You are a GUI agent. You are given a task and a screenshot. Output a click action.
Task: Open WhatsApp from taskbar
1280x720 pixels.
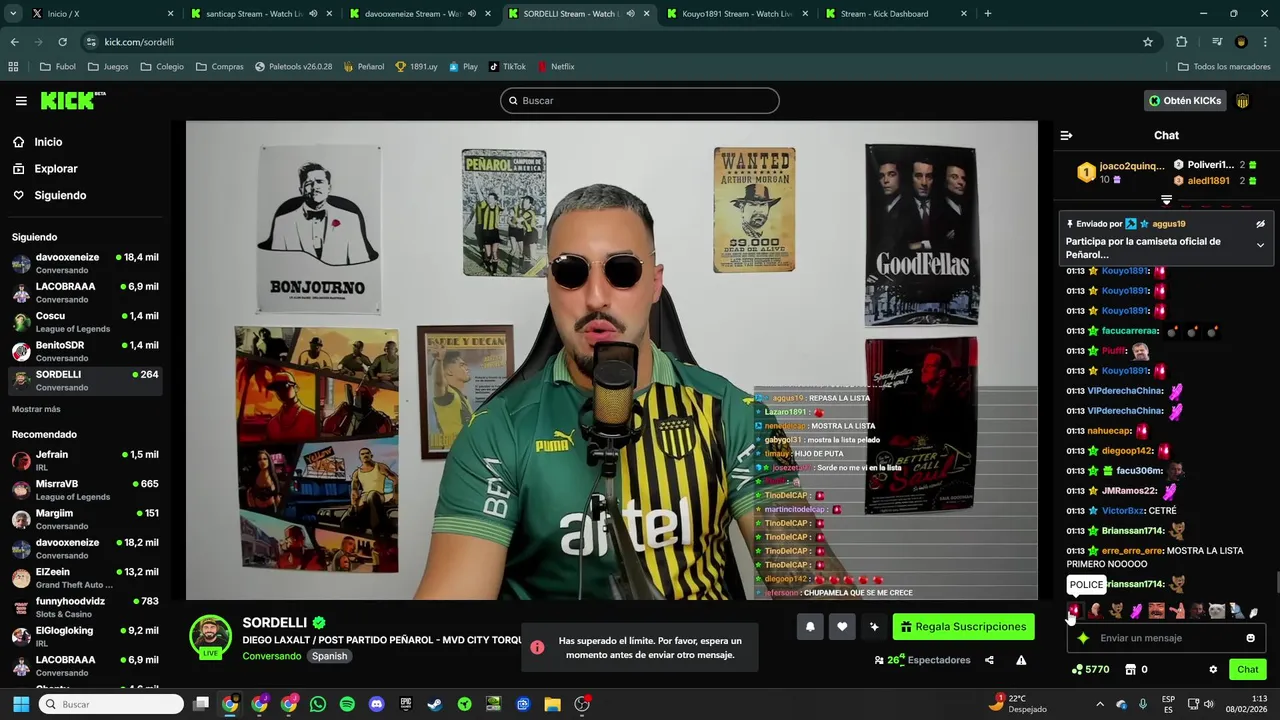point(318,704)
